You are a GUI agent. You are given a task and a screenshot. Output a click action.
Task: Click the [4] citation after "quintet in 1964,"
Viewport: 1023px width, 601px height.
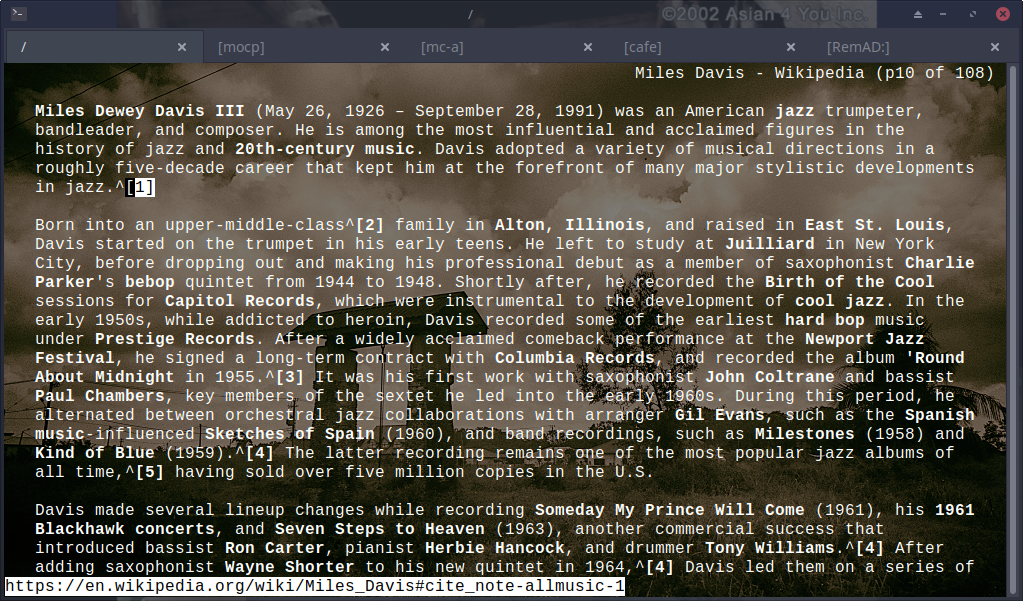(660, 567)
